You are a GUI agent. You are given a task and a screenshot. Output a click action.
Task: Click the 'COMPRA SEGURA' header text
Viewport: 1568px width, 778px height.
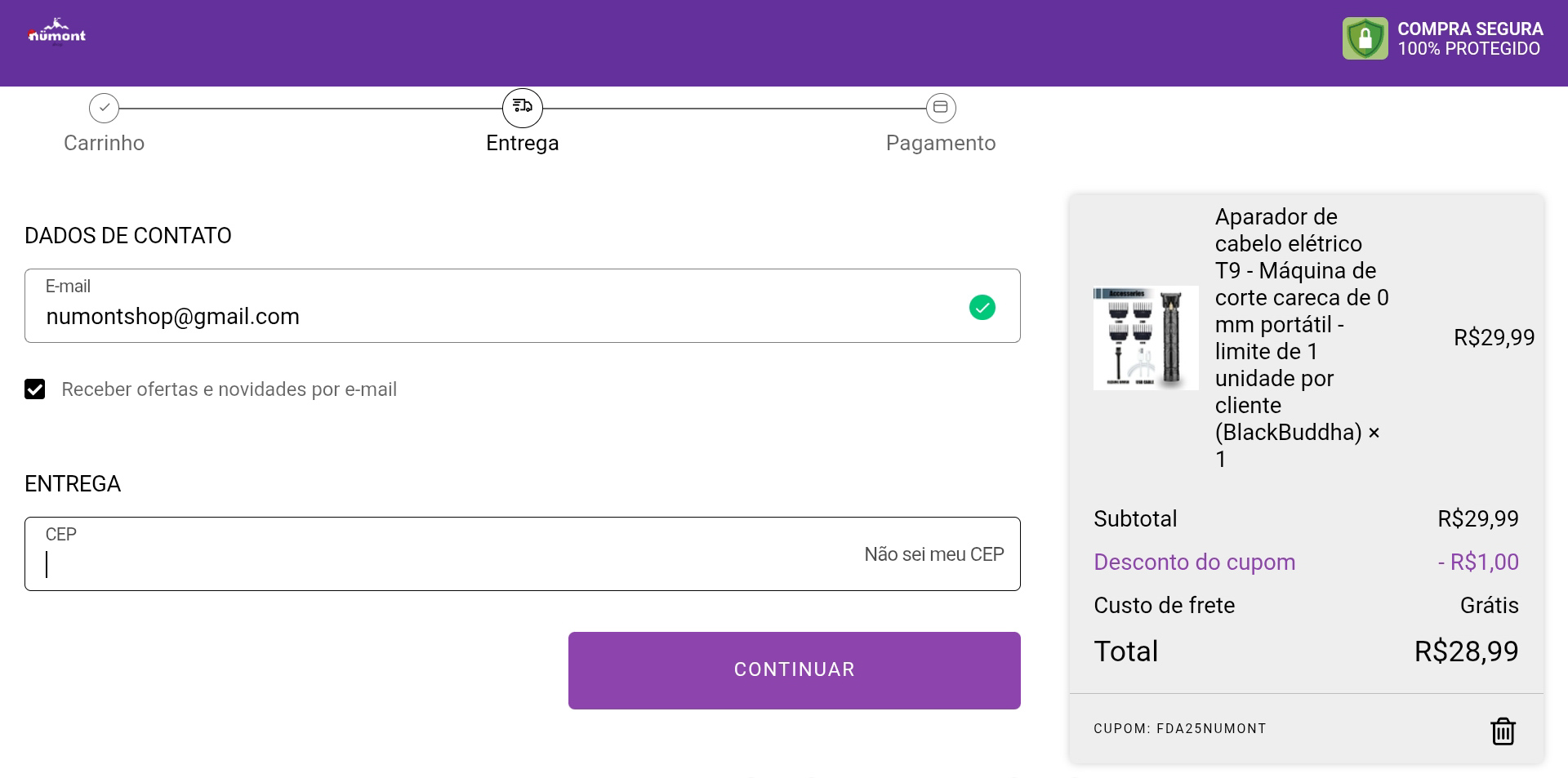pos(1470,29)
